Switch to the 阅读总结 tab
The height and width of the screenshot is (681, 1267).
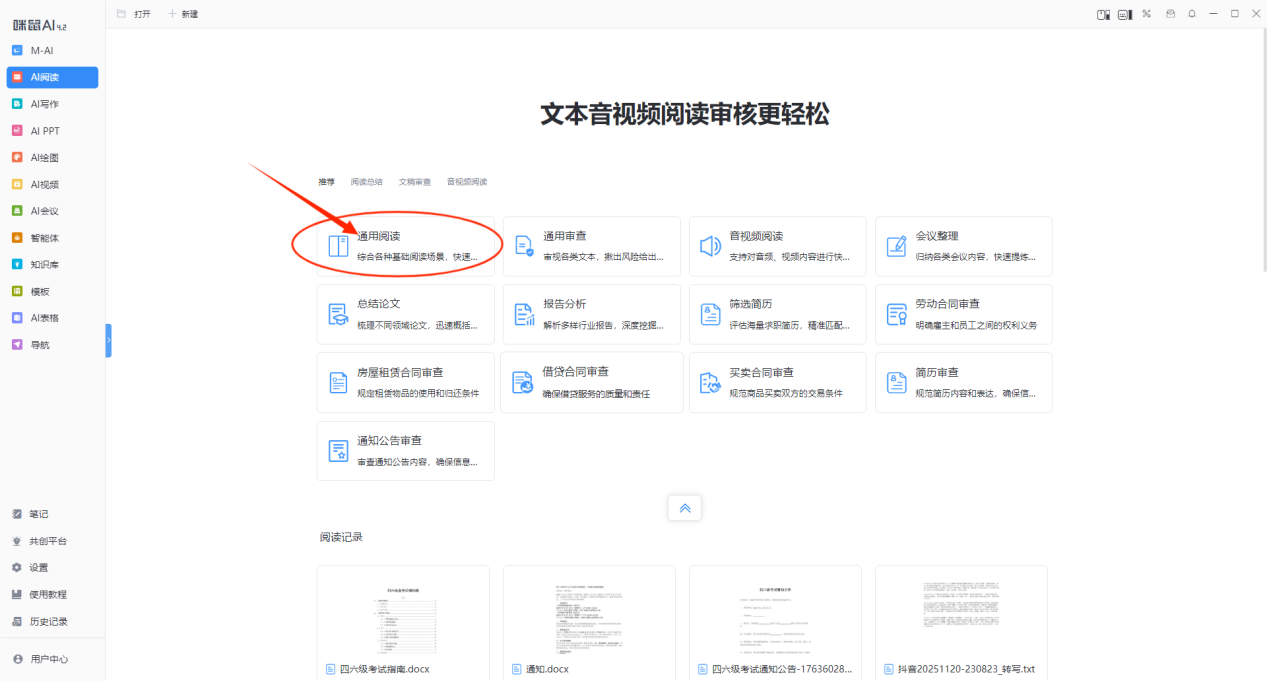[x=366, y=182]
